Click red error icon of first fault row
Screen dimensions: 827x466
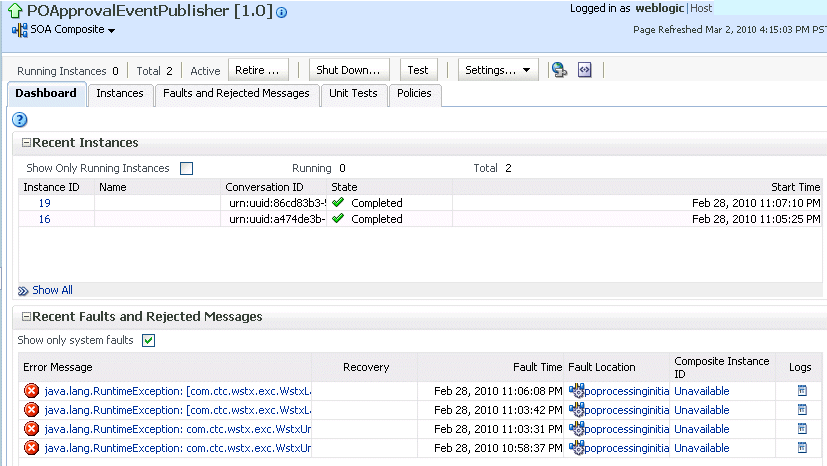(x=32, y=391)
